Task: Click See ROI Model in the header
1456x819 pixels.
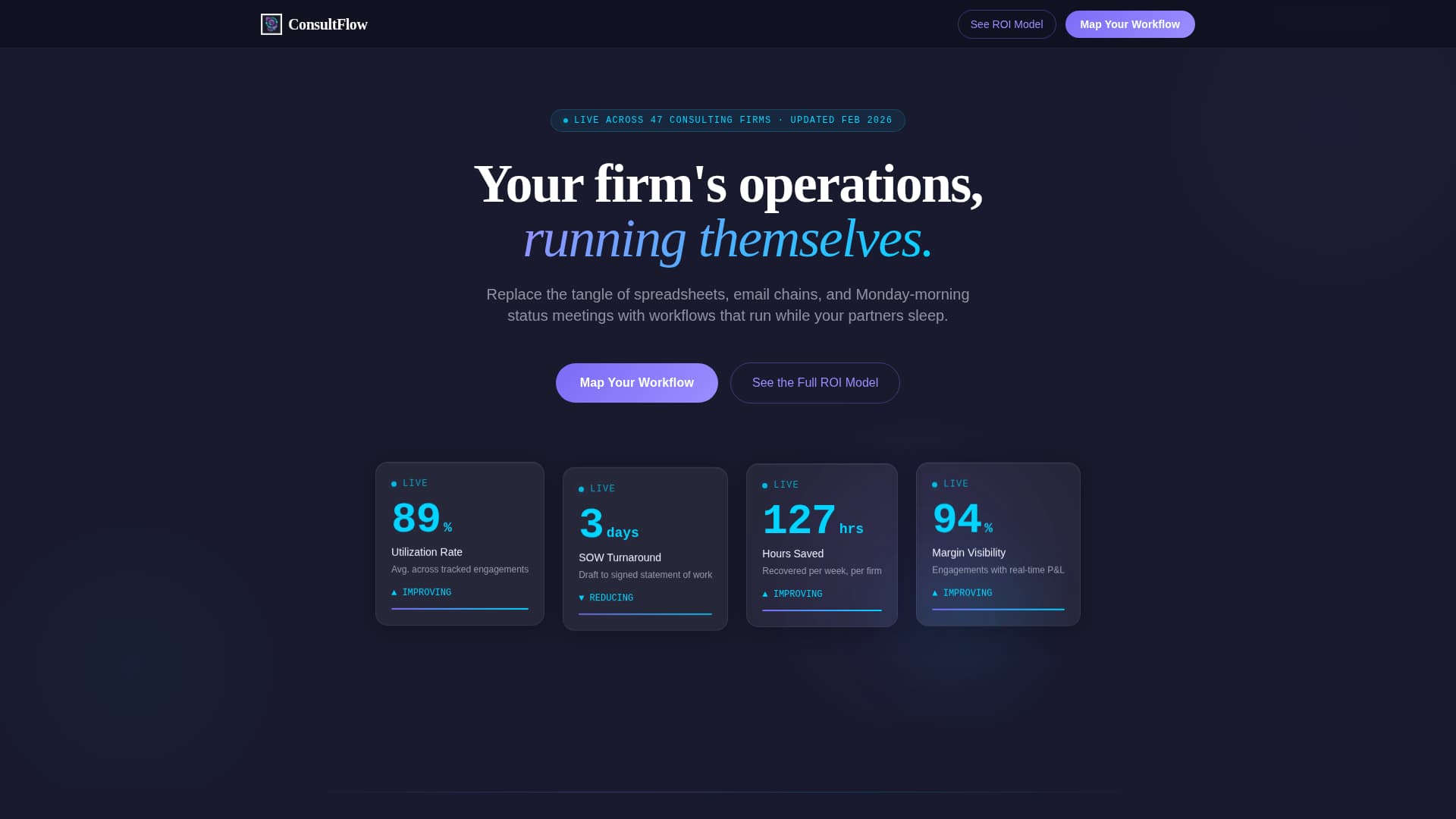Action: 1006,24
